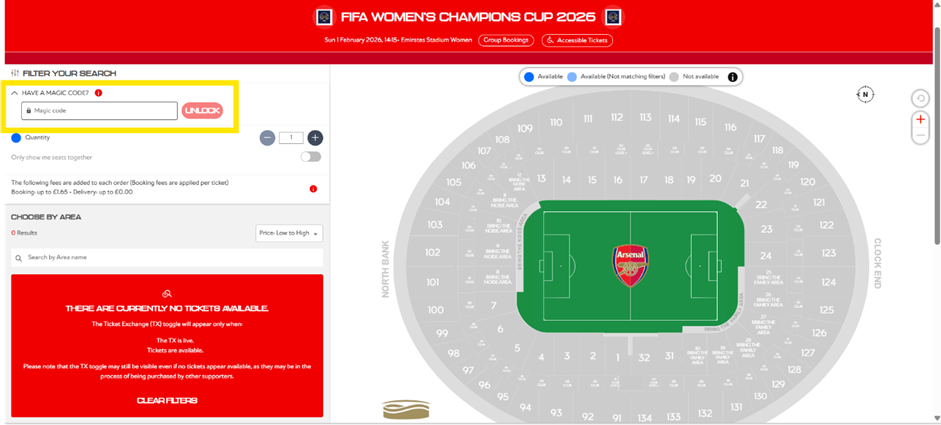Screen dimensions: 941x425
Task: Open Accessible Tickets link in header
Action: (577, 40)
